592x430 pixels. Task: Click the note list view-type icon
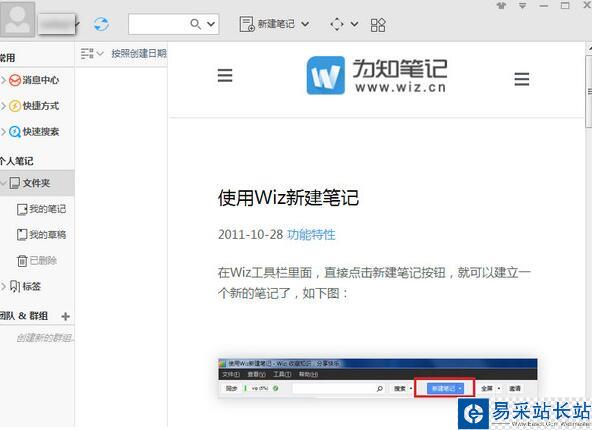coord(87,54)
